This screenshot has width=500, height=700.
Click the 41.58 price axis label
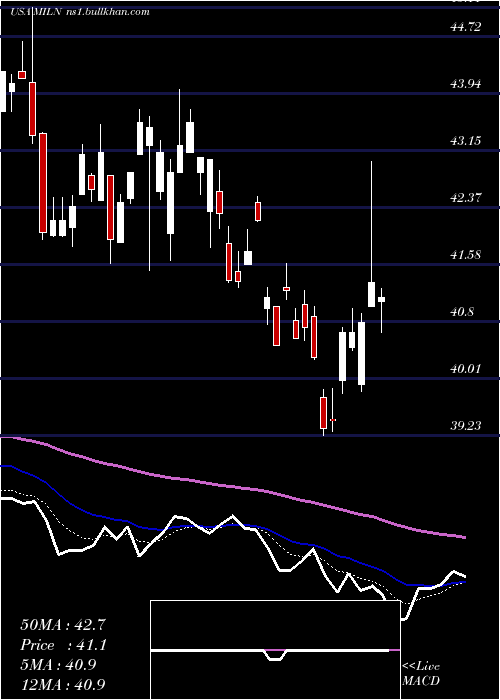(466, 254)
